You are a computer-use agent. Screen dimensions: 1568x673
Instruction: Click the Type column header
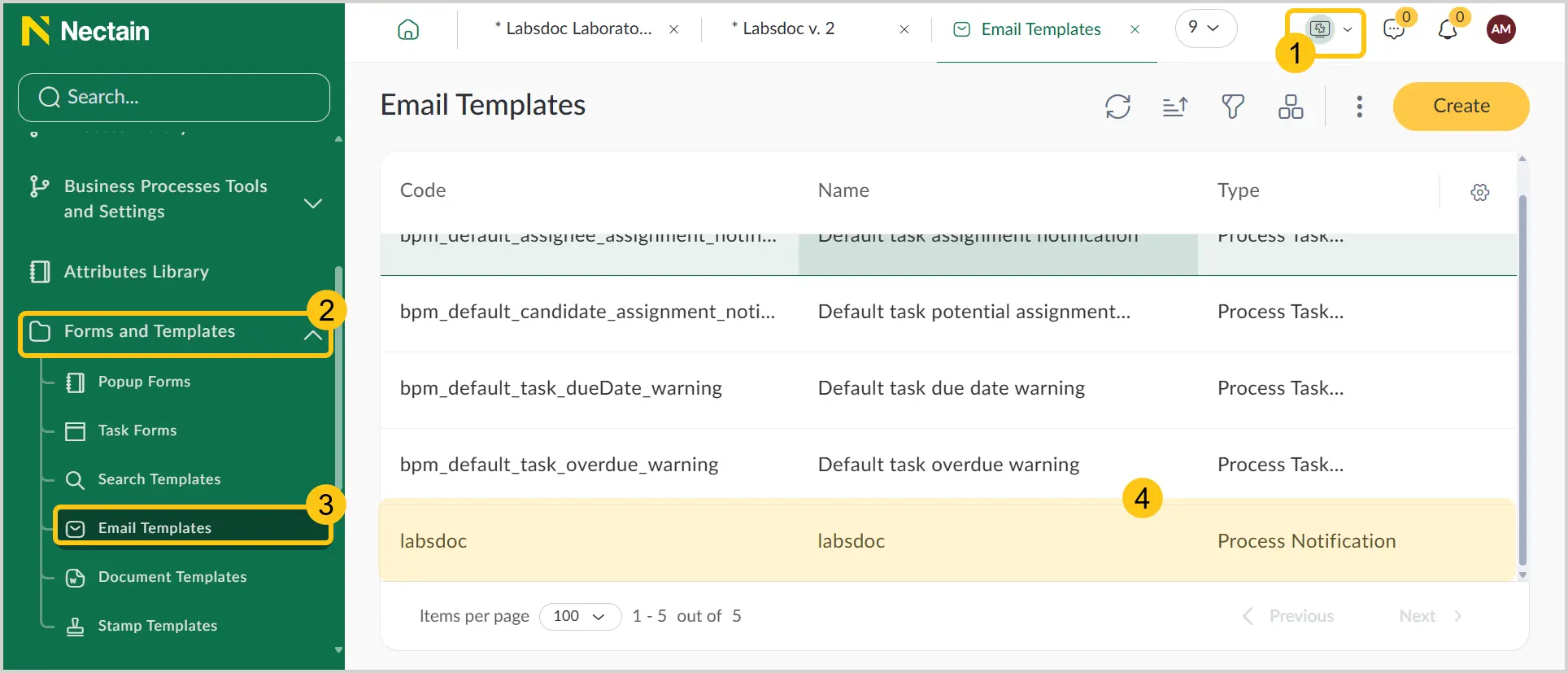pos(1238,190)
